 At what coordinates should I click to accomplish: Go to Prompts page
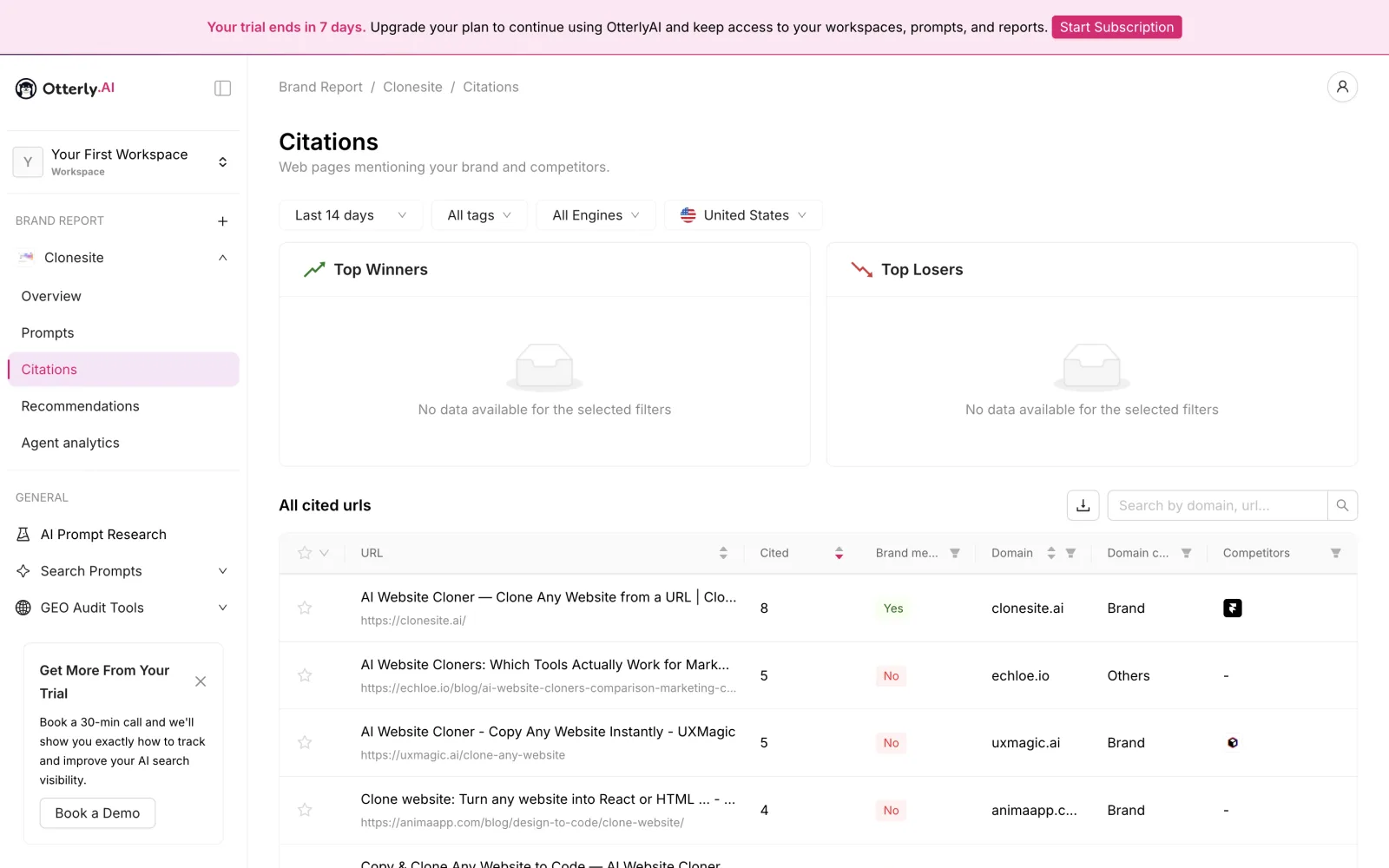[48, 332]
